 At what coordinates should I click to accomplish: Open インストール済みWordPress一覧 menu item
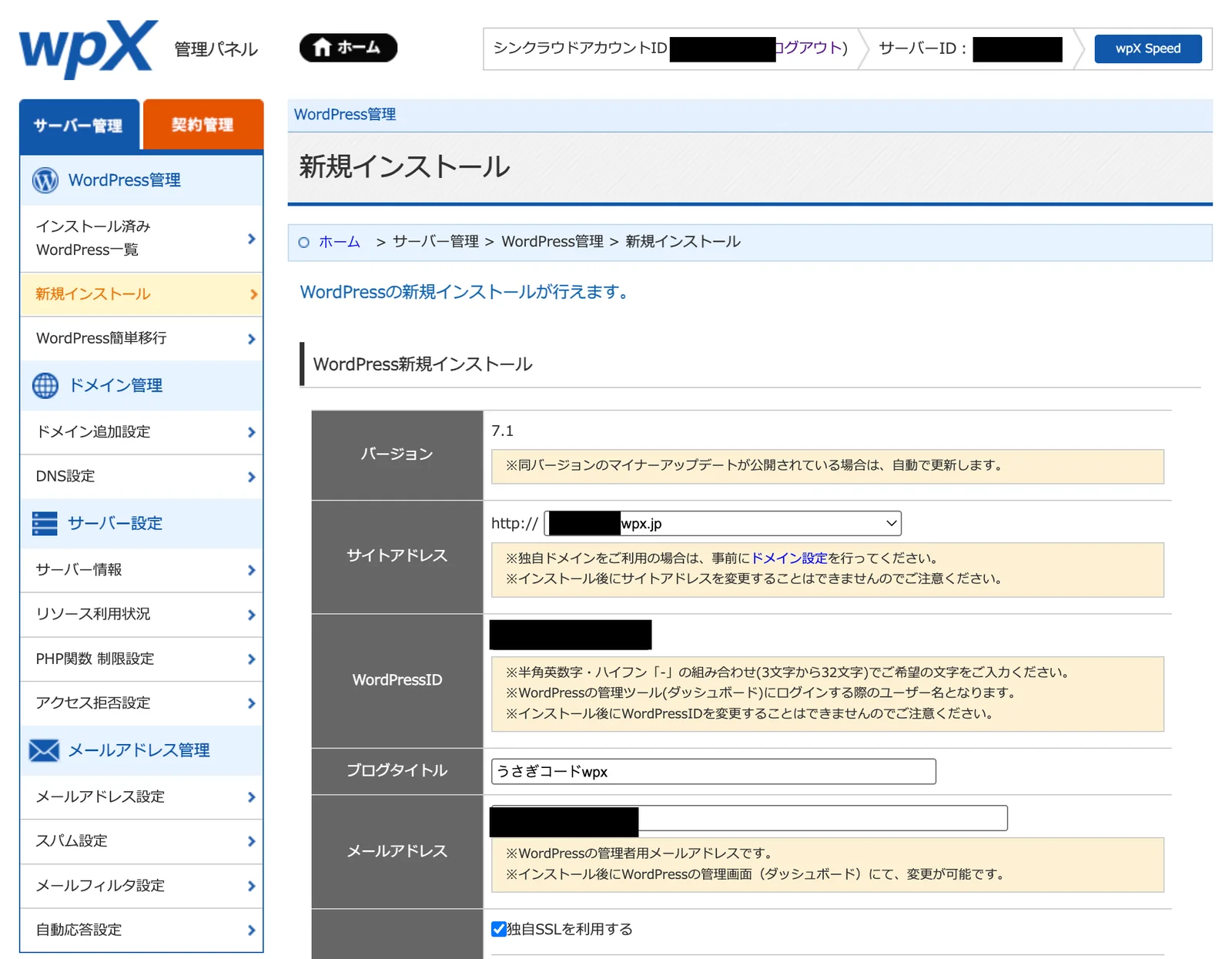point(142,238)
